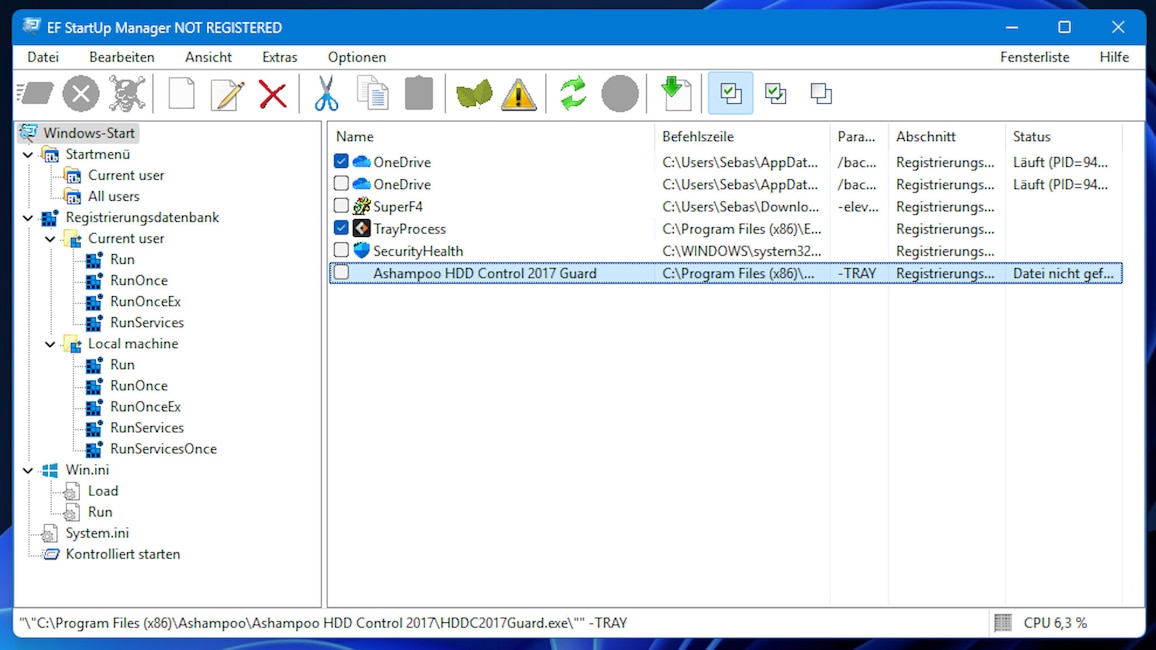The height and width of the screenshot is (650, 1156).
Task: Disable the TrayProcess checkbox
Action: click(x=341, y=228)
